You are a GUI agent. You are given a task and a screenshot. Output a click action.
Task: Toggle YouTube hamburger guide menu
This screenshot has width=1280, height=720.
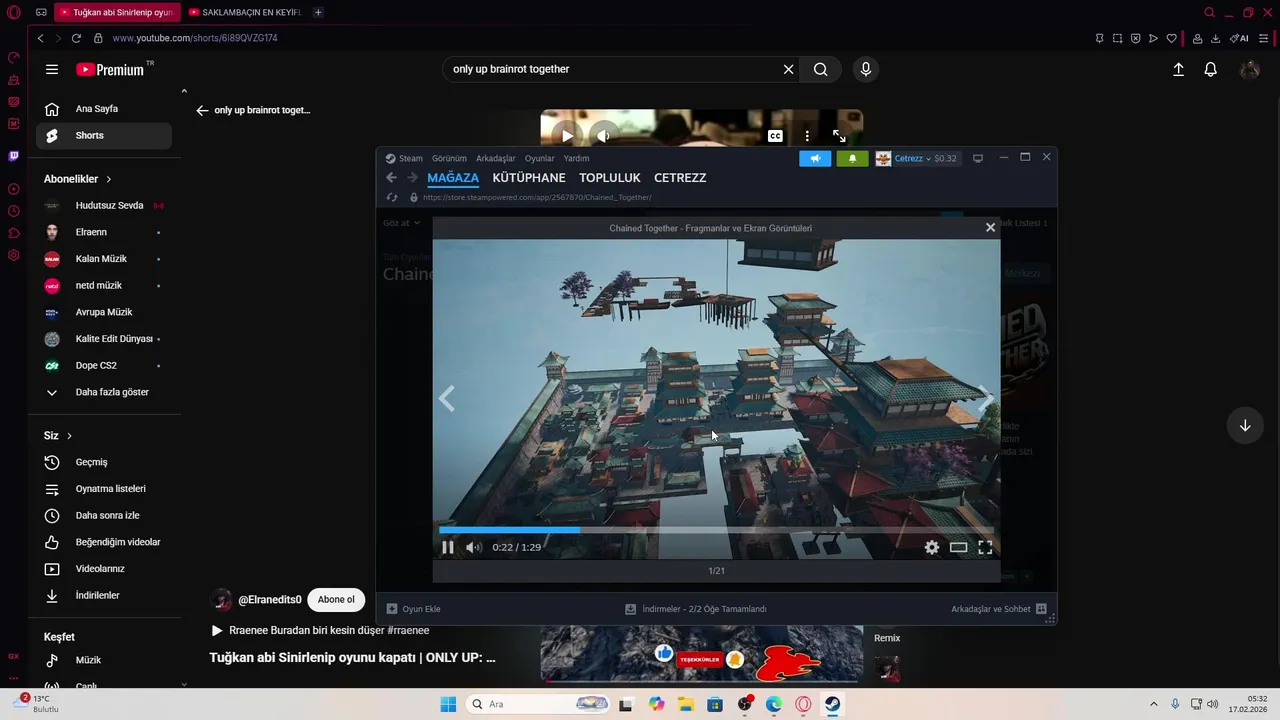[52, 69]
